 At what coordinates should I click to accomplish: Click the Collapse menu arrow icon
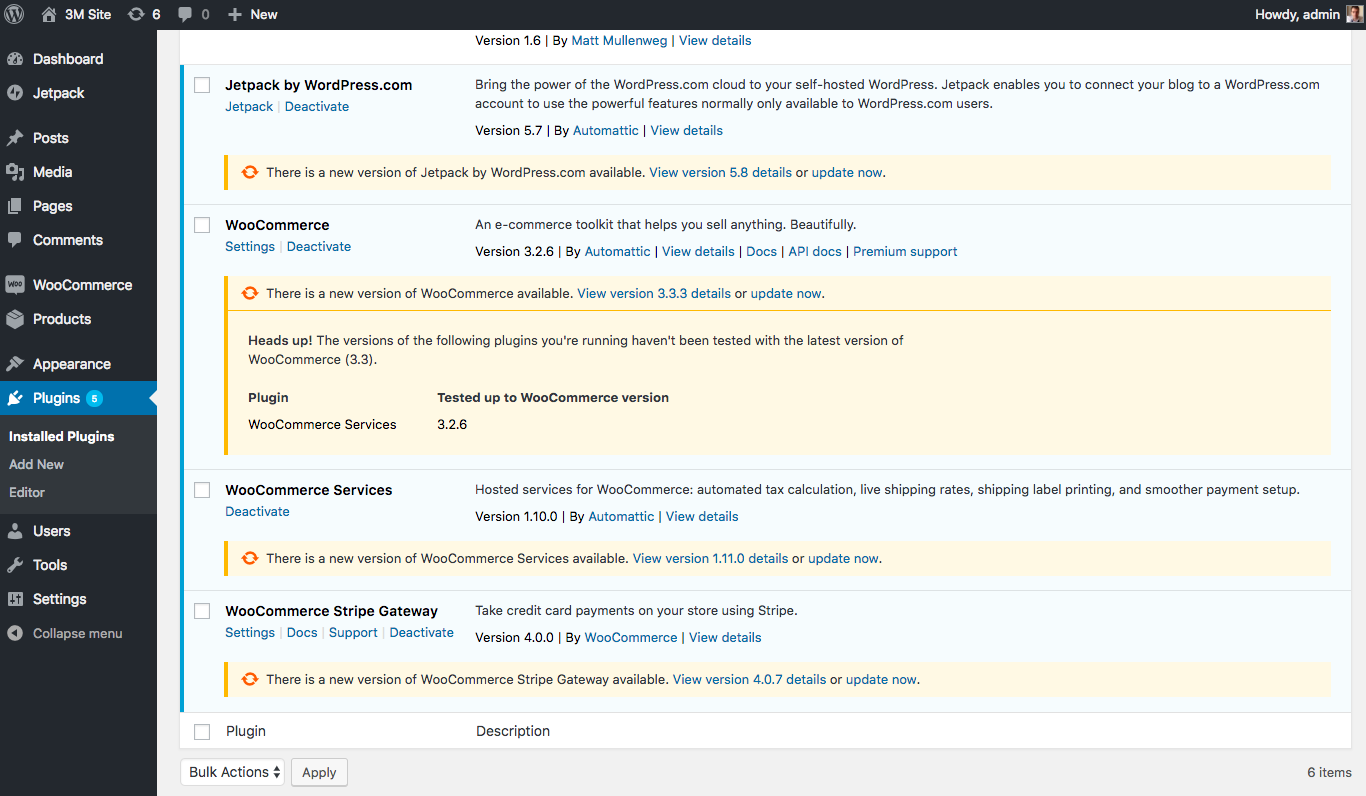click(x=15, y=633)
